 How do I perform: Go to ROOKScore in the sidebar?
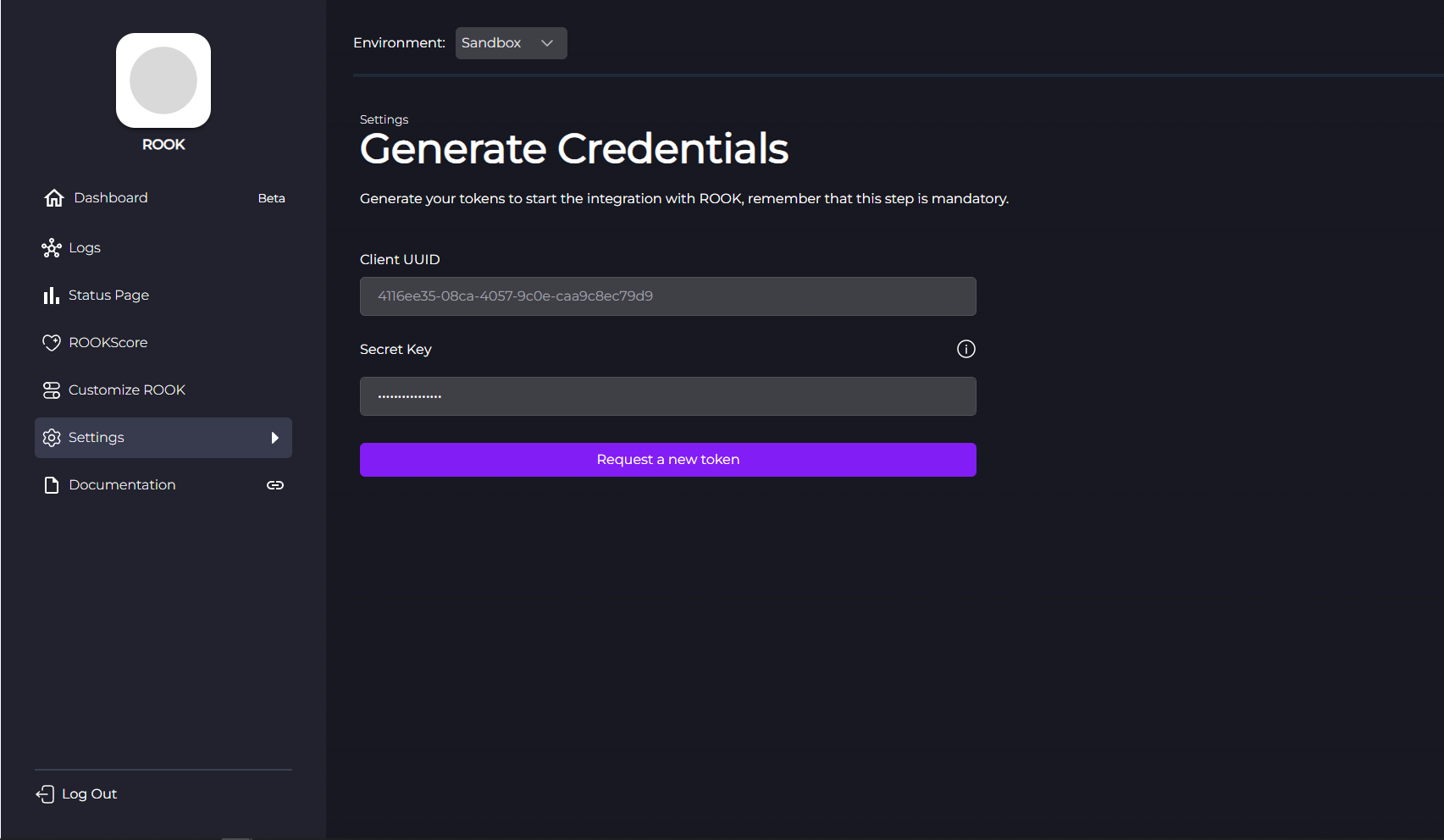tap(108, 343)
